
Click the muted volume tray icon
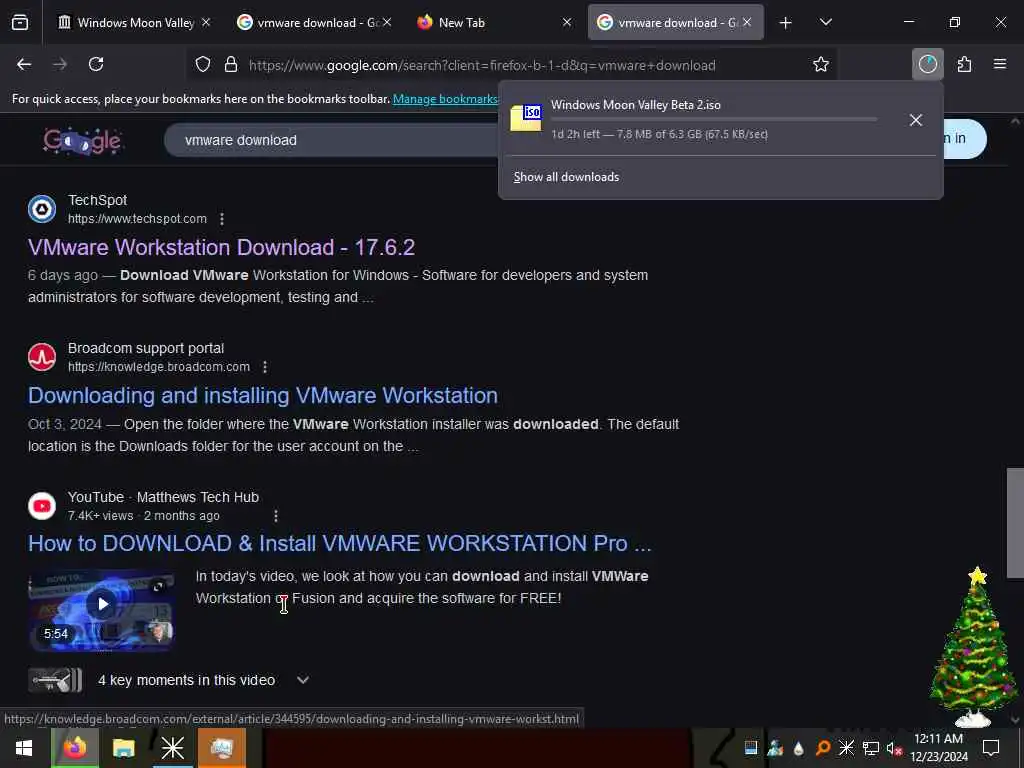pos(893,748)
